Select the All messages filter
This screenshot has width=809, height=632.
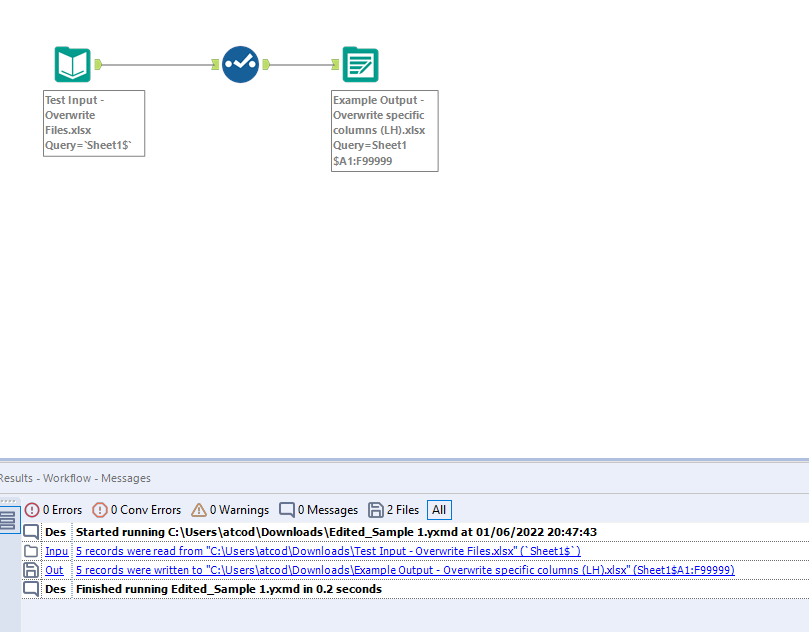tap(438, 510)
